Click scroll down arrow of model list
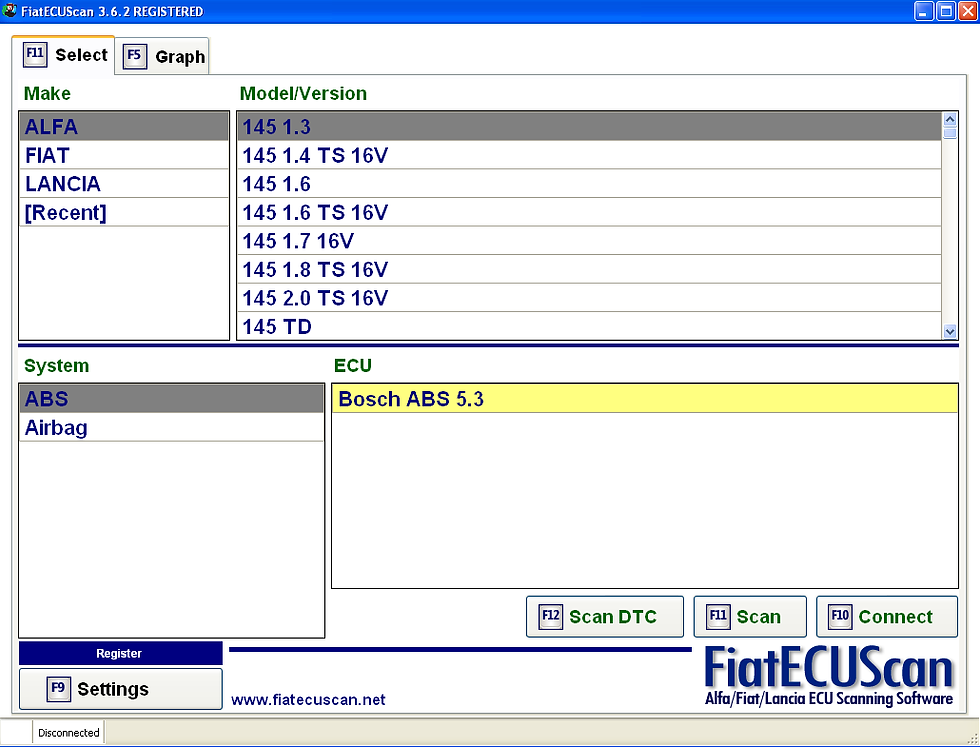 coord(949,331)
